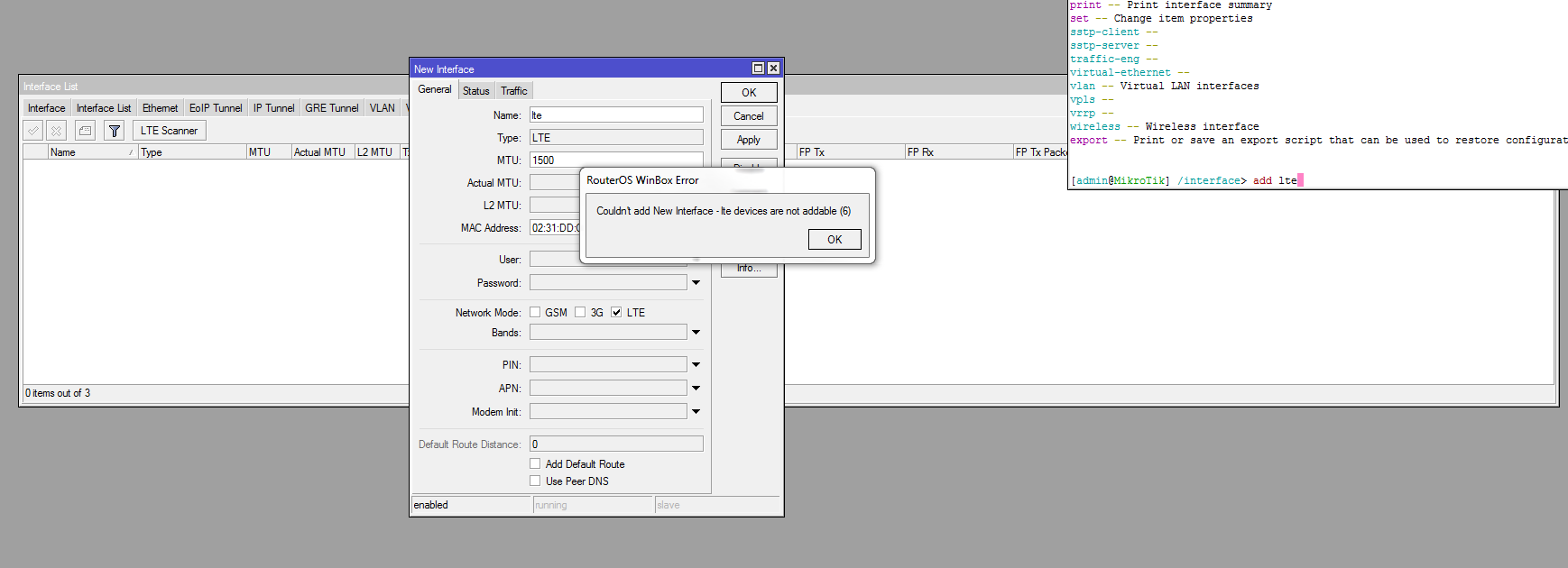Click OK in the RouterOS WinBox Error dialog
This screenshot has width=1568, height=568.
[x=835, y=240]
